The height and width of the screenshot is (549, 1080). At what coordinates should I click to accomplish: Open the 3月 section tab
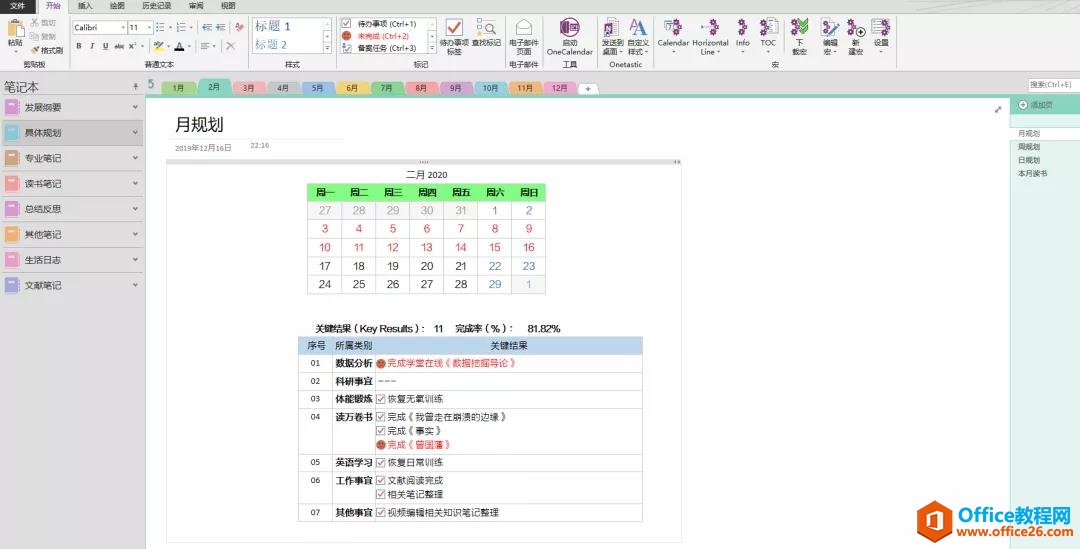click(249, 88)
